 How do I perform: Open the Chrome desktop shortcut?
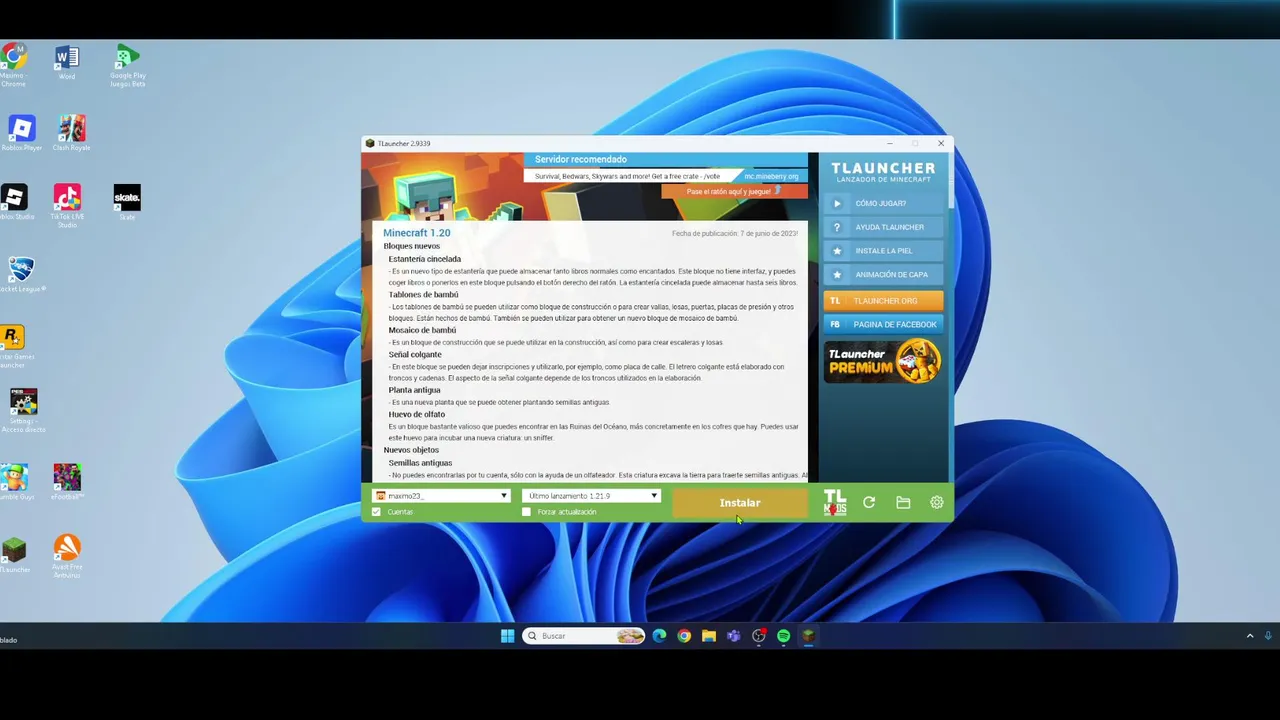pyautogui.click(x=14, y=64)
